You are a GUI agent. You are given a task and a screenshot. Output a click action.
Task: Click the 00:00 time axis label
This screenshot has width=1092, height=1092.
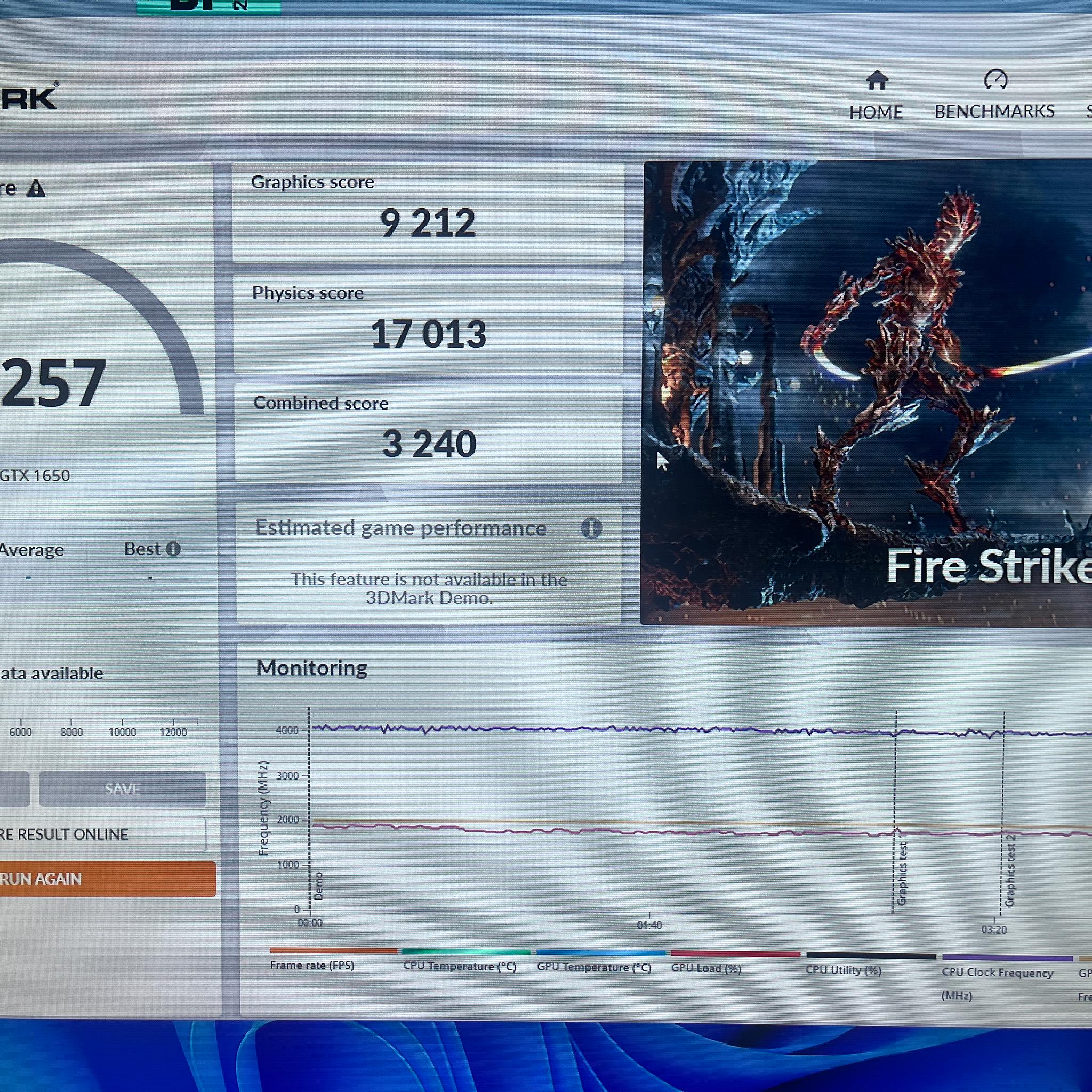point(310,923)
